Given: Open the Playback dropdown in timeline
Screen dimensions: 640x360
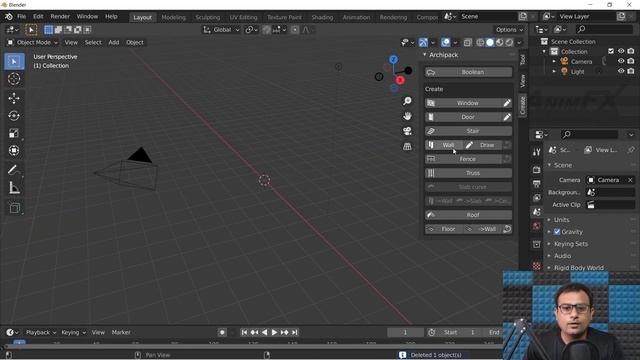Looking at the screenshot, I should click(x=41, y=333).
